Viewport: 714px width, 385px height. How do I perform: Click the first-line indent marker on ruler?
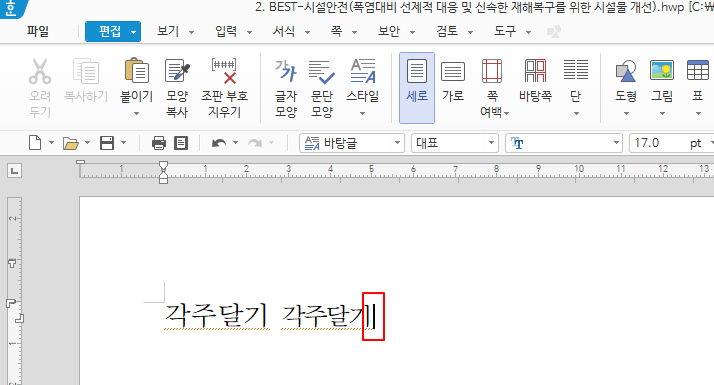pos(163,166)
